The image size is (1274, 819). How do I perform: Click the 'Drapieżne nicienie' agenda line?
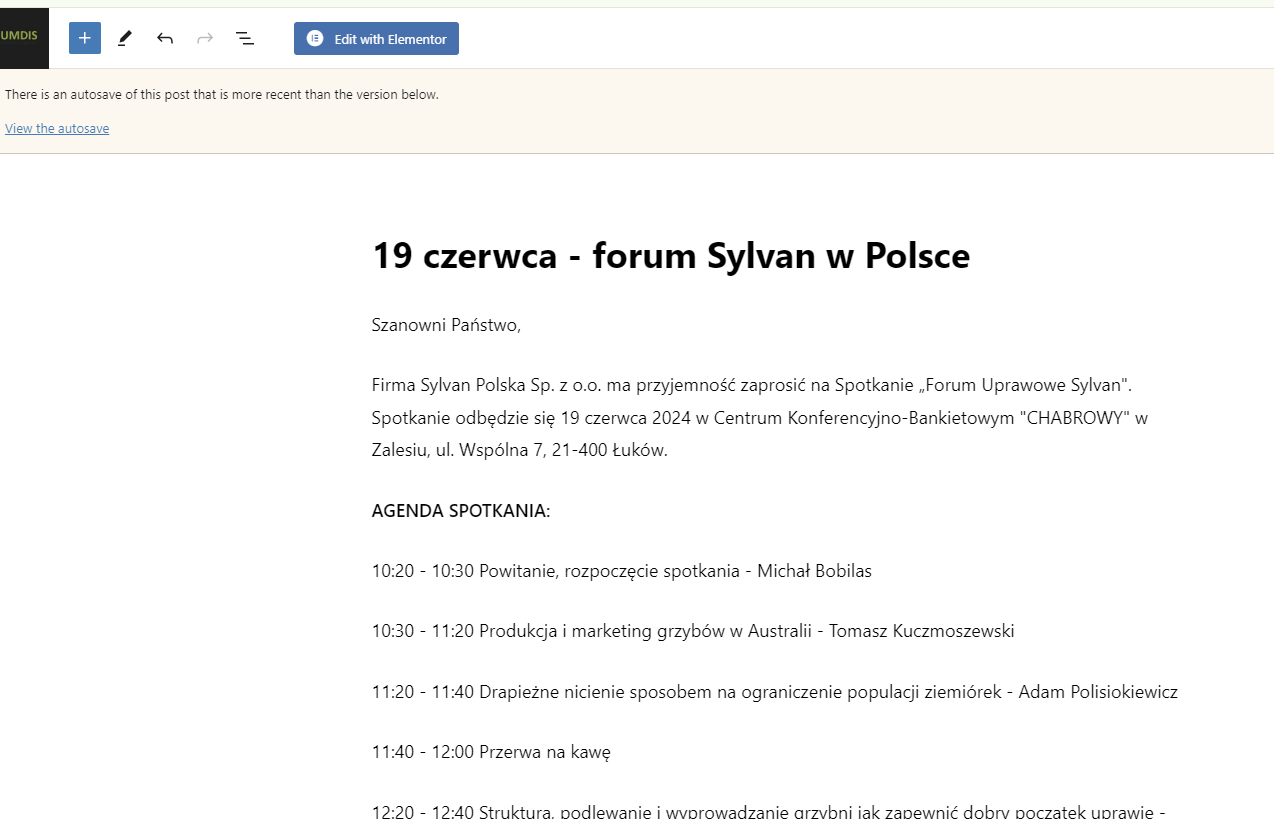pos(775,691)
